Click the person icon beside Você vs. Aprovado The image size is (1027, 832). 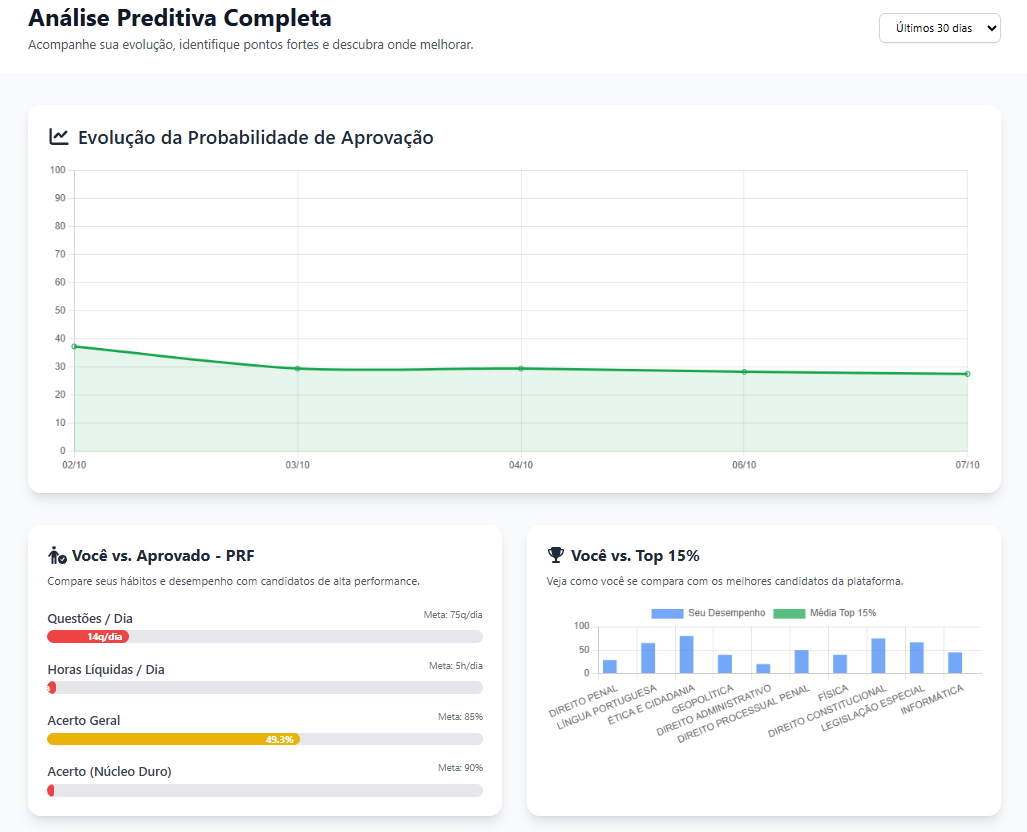click(57, 555)
